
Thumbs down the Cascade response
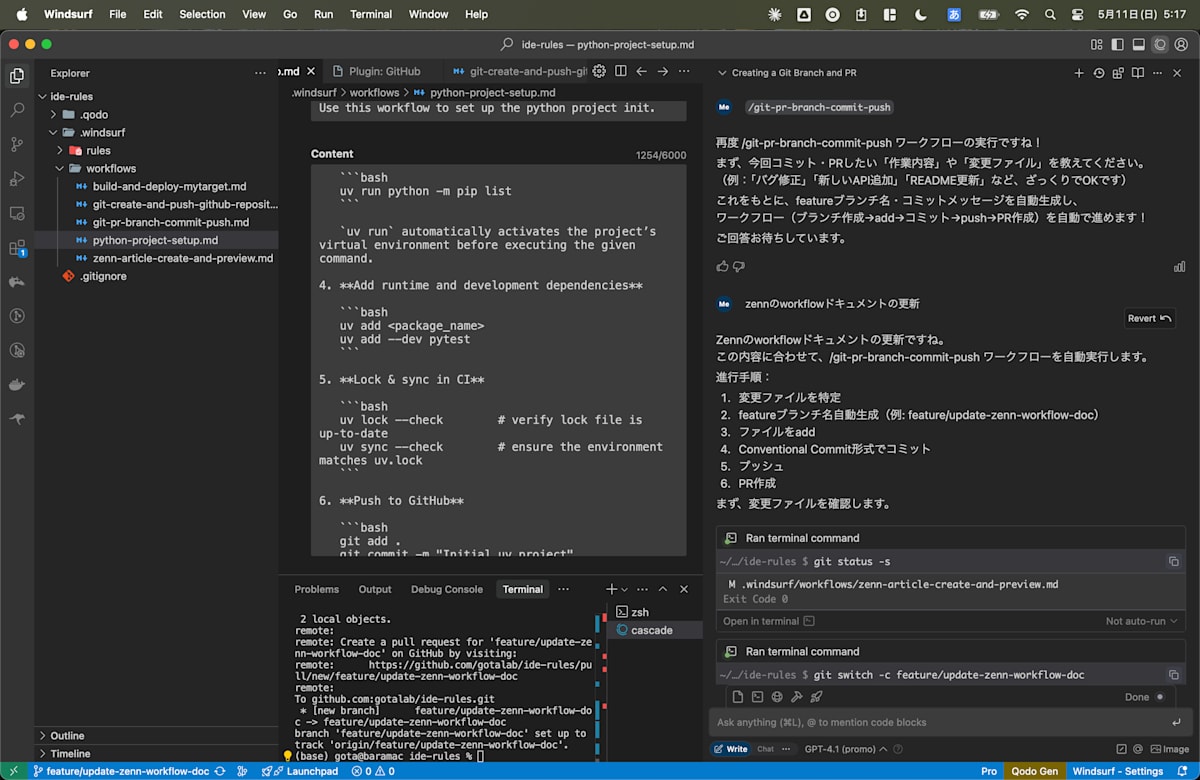739,266
